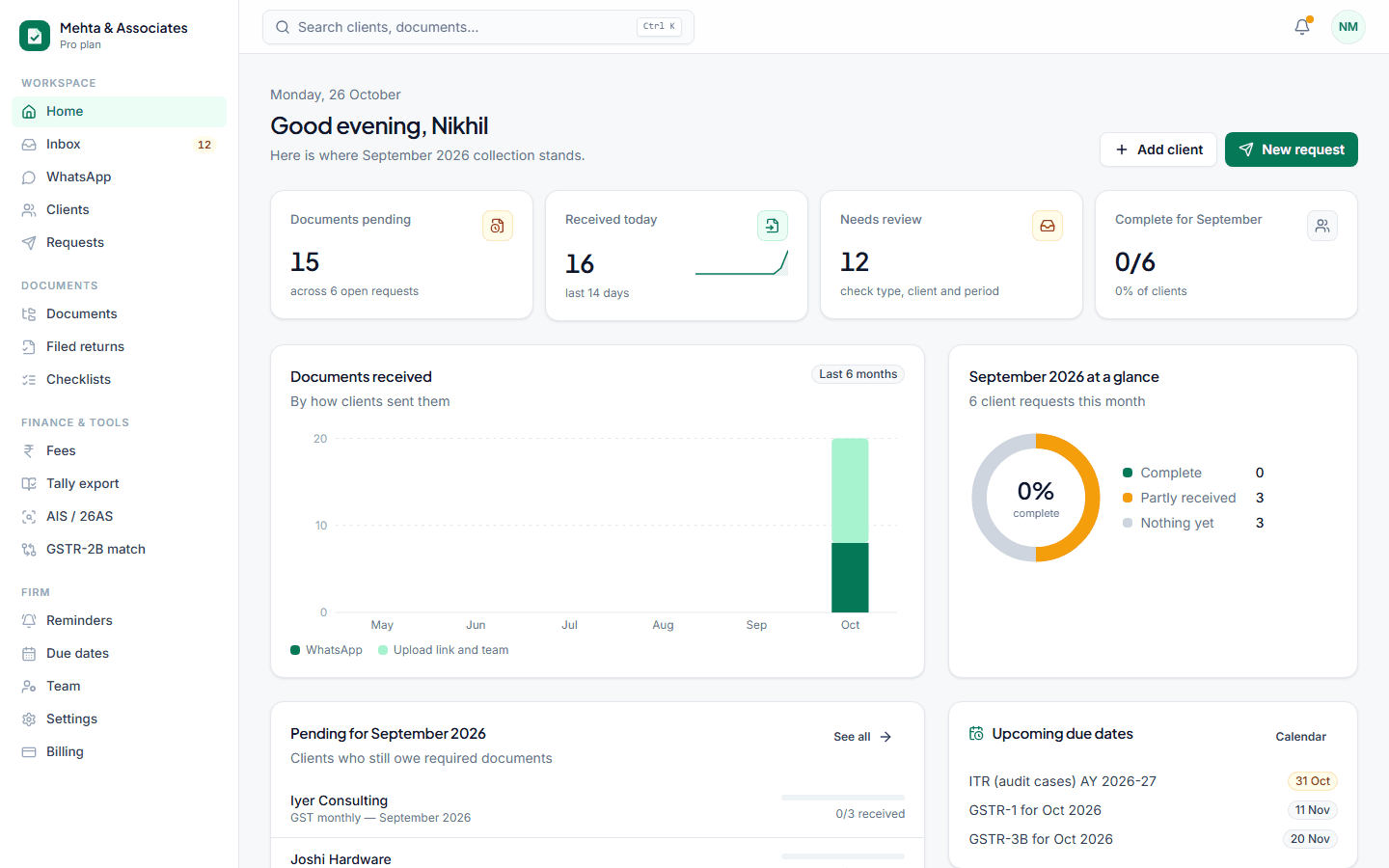The width and height of the screenshot is (1389, 868).
Task: Focus the Search clients, documents field
Action: (x=478, y=27)
